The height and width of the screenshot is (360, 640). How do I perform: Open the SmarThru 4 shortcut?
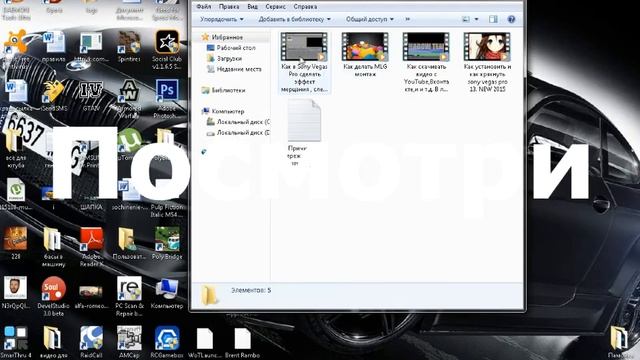[x=16, y=342]
